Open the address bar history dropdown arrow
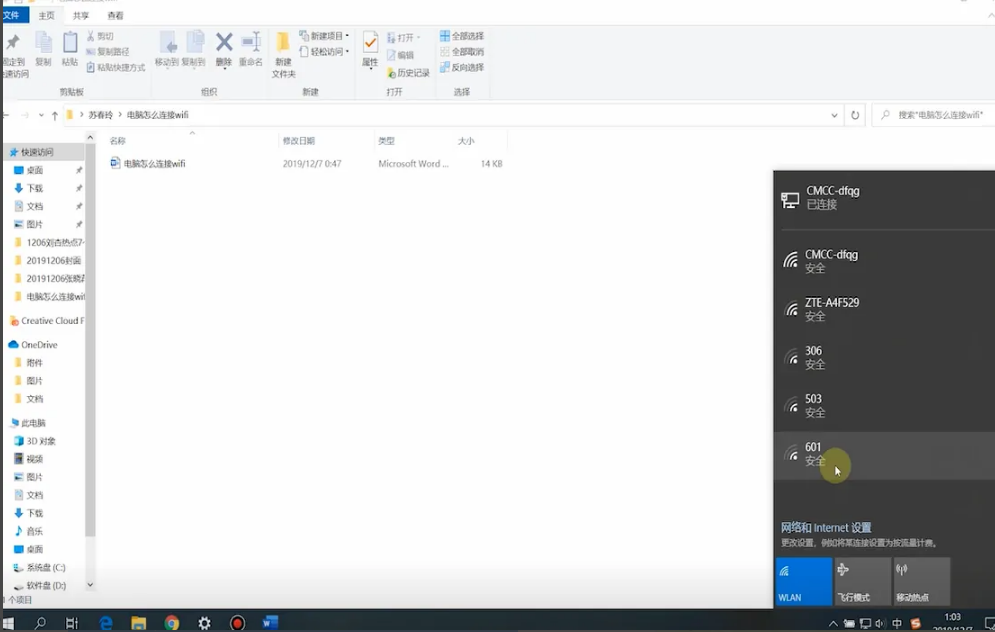Viewport: 995px width, 632px height. tap(835, 115)
